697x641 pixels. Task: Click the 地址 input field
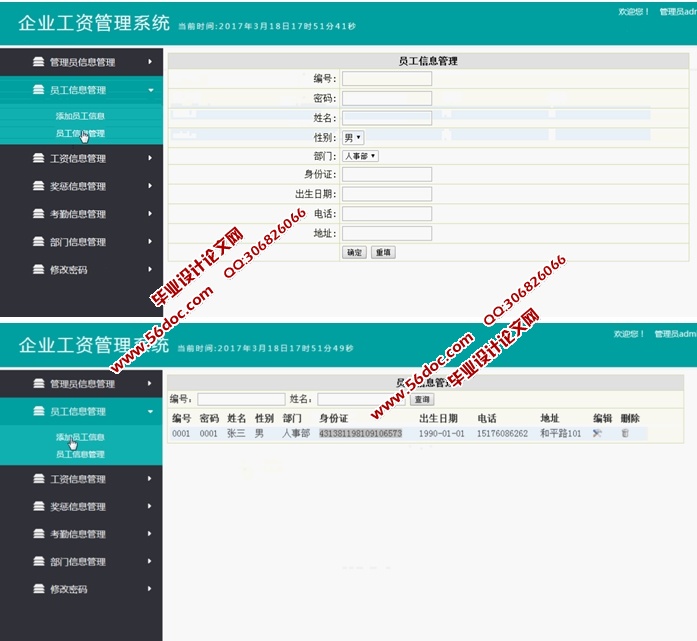coord(387,233)
